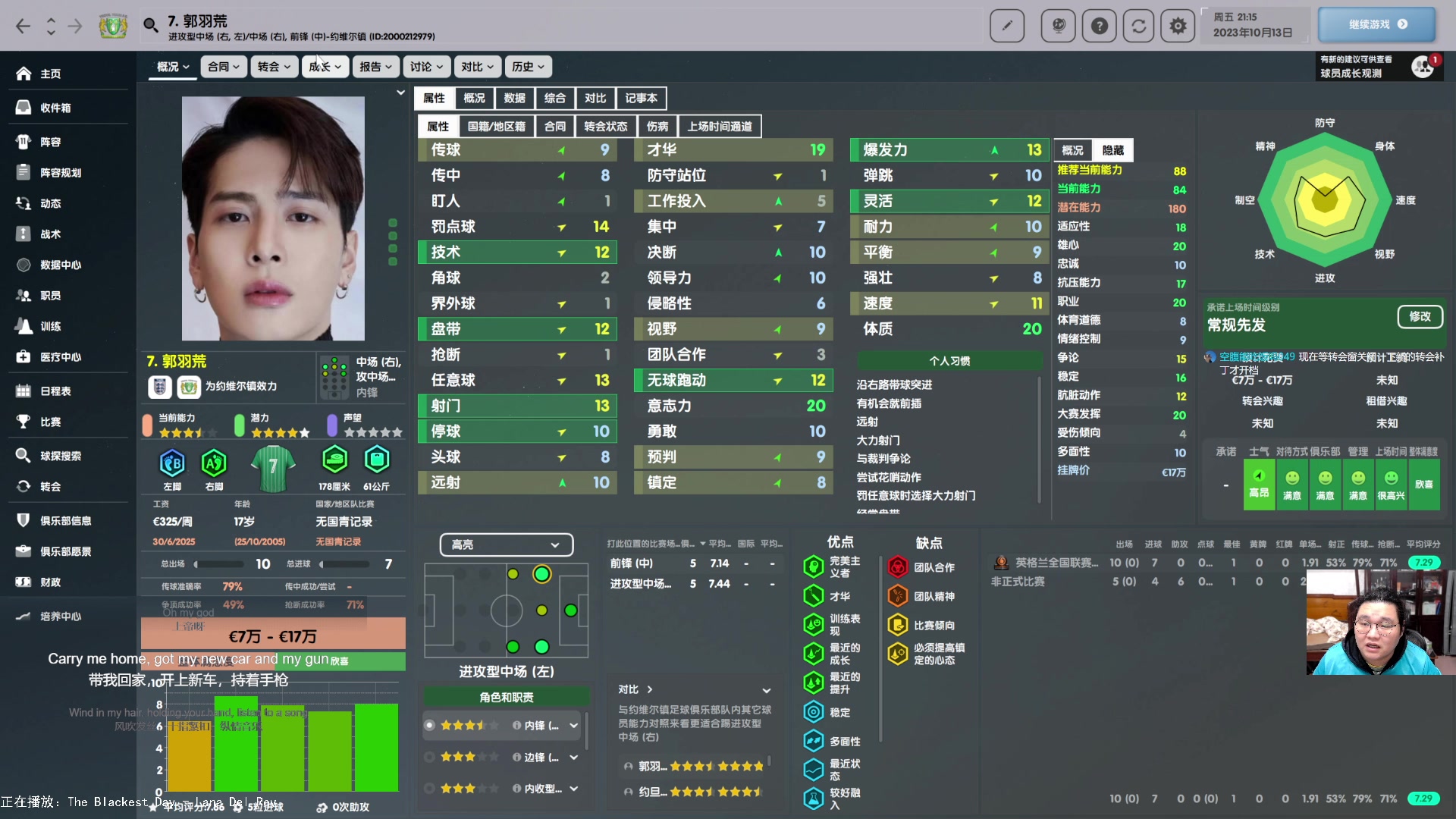Click the position pitch diagram
The height and width of the screenshot is (819, 1456).
[506, 610]
